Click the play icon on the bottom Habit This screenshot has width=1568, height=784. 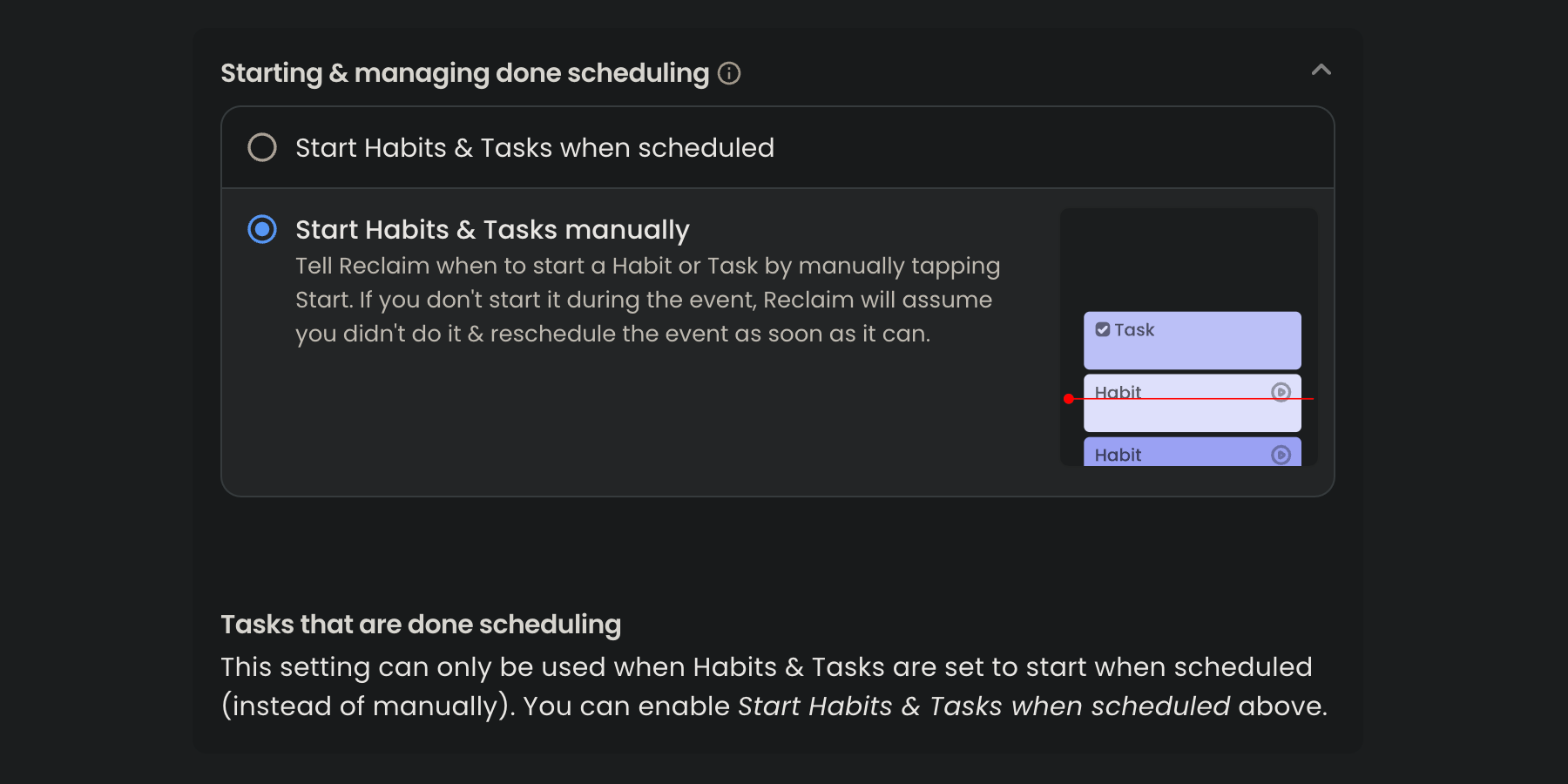(1281, 455)
